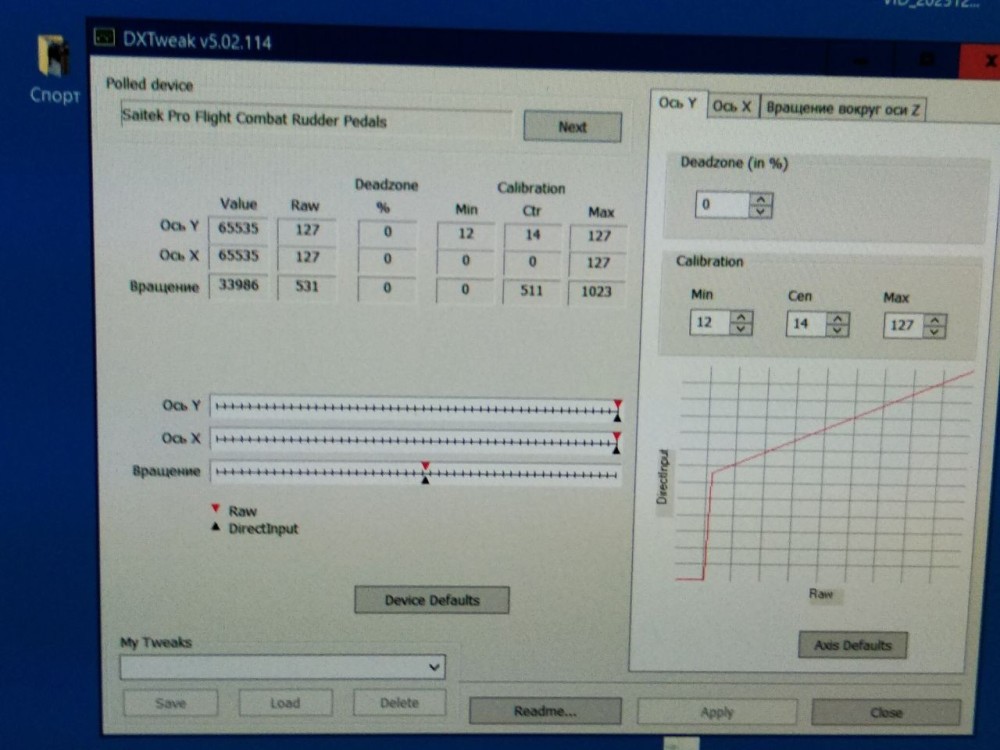Decrease Deadzone percent with down arrow

click(760, 212)
